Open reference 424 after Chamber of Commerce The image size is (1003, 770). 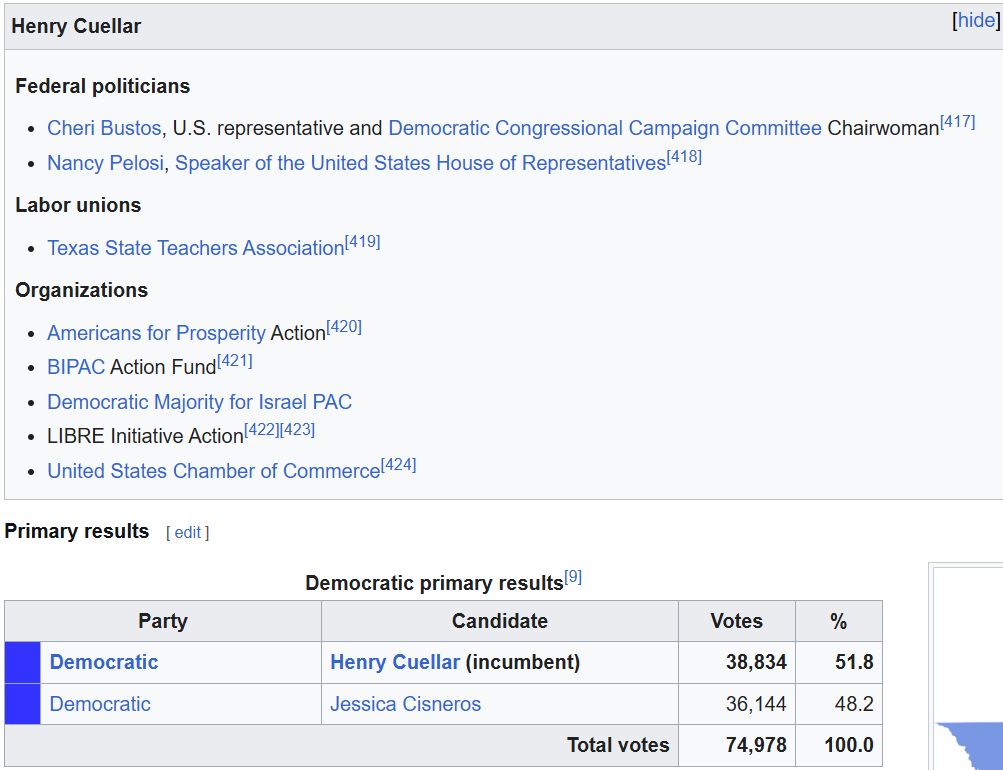[398, 464]
